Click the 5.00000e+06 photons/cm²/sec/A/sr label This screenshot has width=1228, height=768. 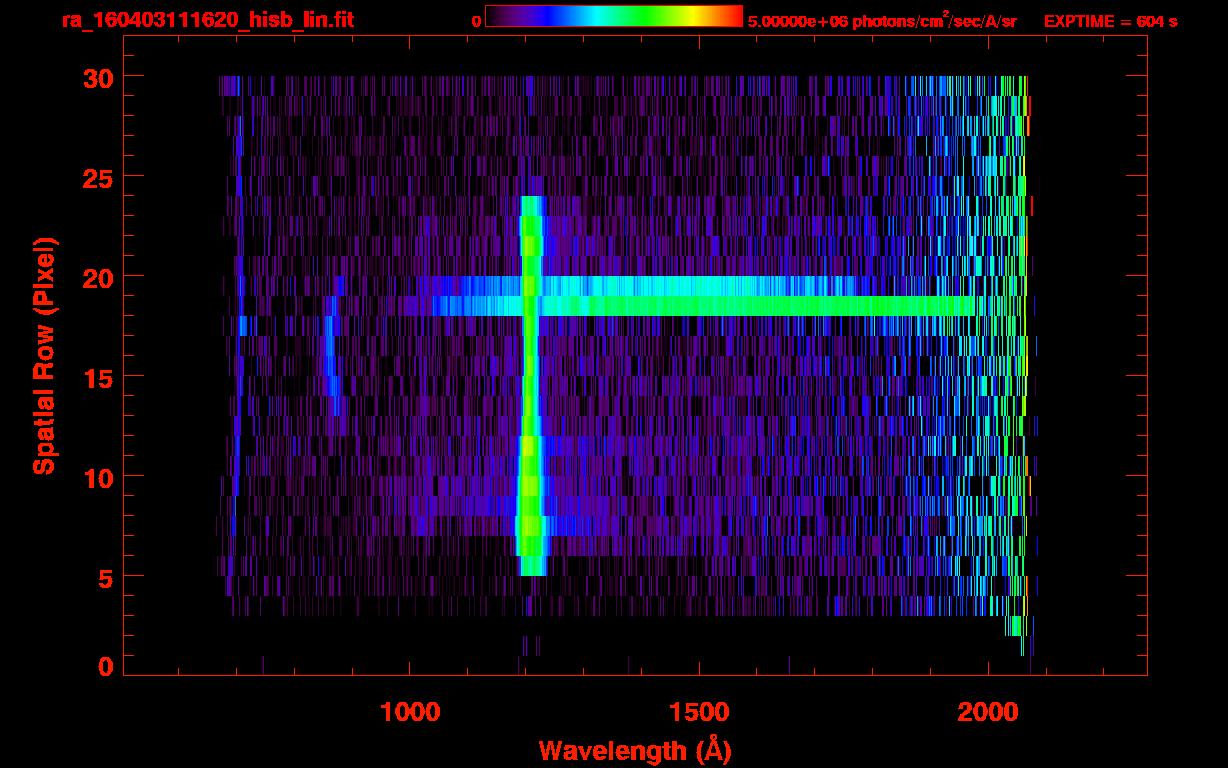coord(882,20)
